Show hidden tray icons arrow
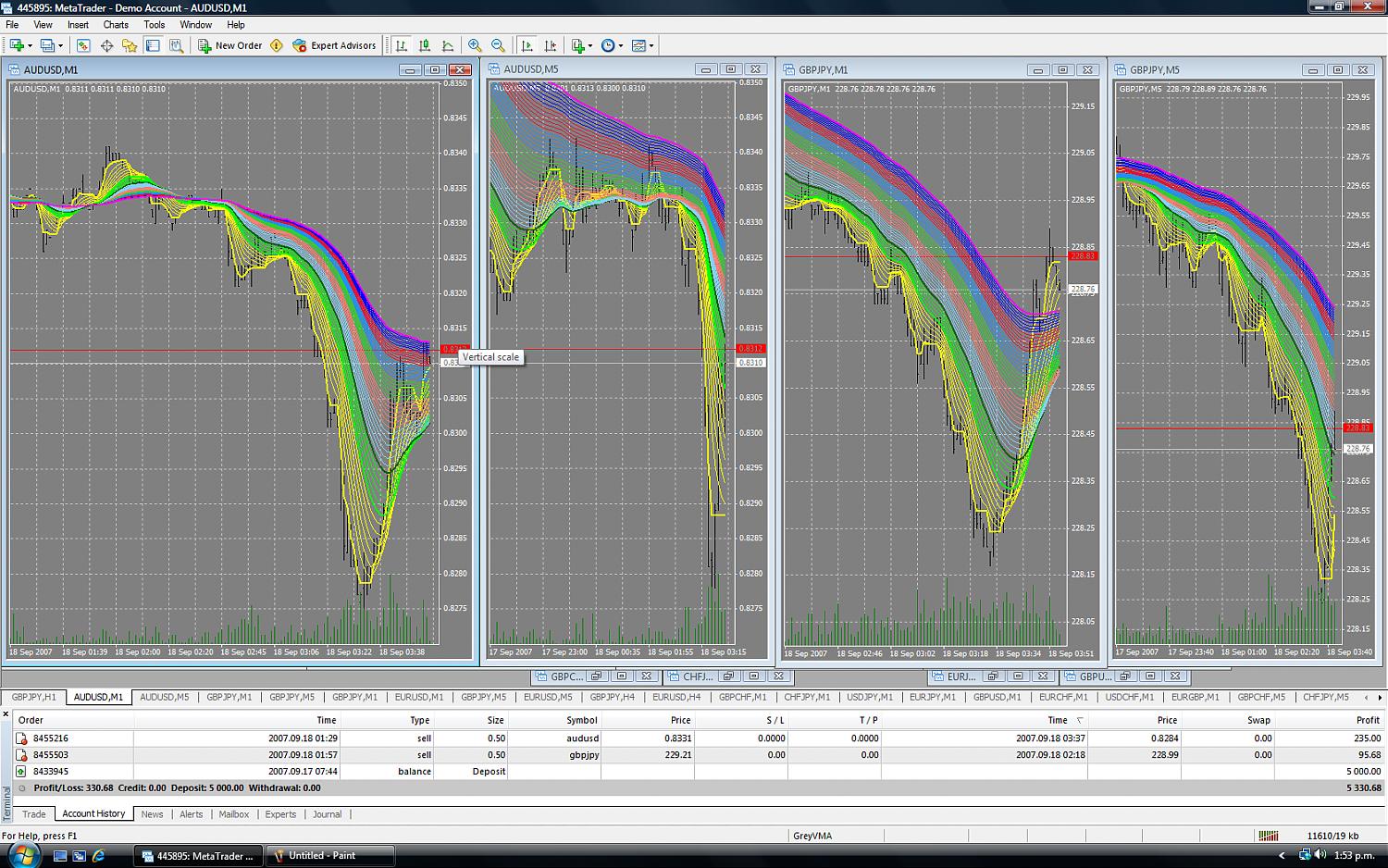The image size is (1388, 868). click(1282, 855)
